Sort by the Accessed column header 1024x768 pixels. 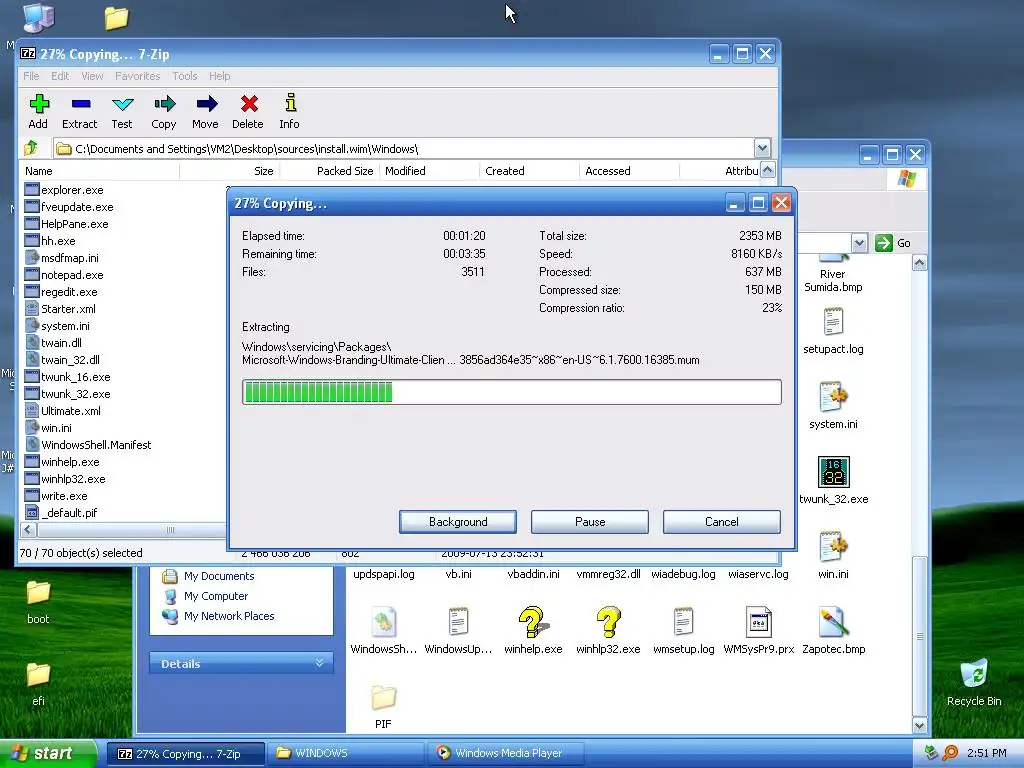[629, 171]
